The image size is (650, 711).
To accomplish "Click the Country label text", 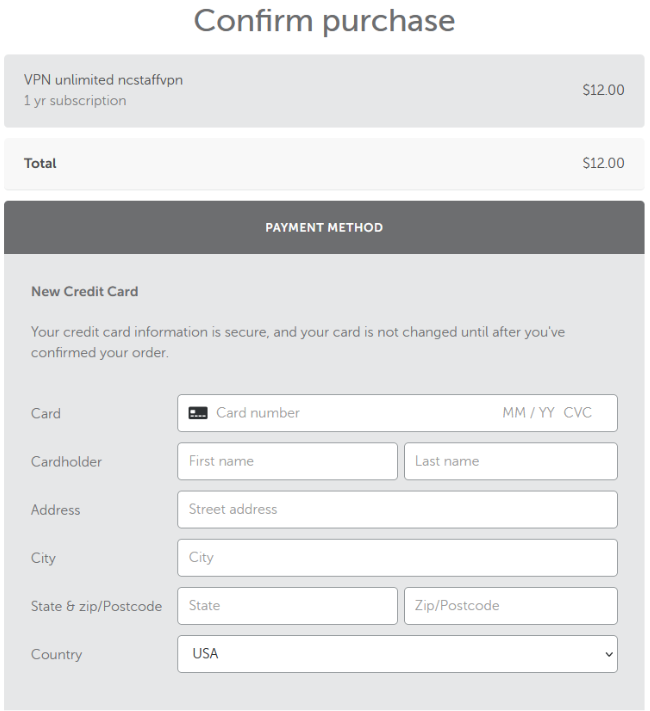I will (56, 654).
